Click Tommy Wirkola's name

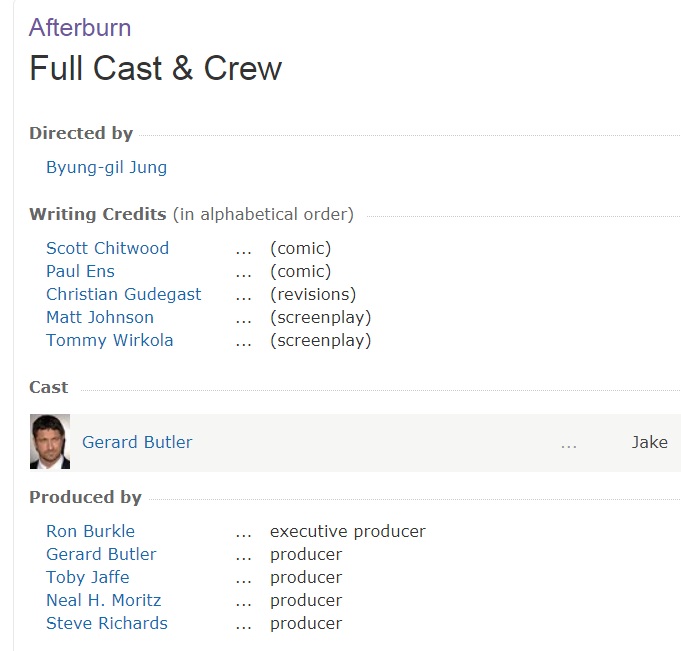coord(109,340)
